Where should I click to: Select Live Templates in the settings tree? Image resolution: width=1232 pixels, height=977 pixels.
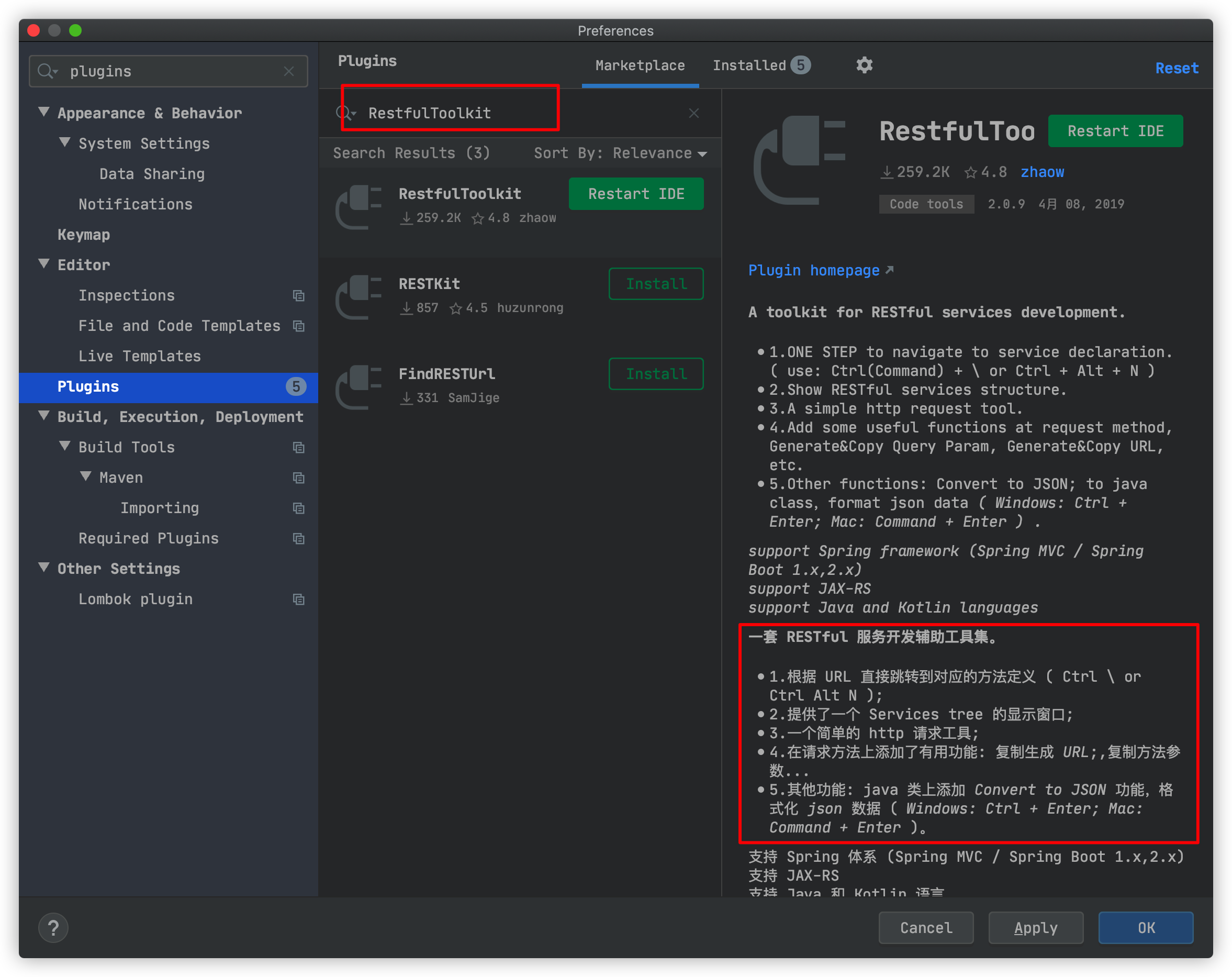(x=139, y=356)
